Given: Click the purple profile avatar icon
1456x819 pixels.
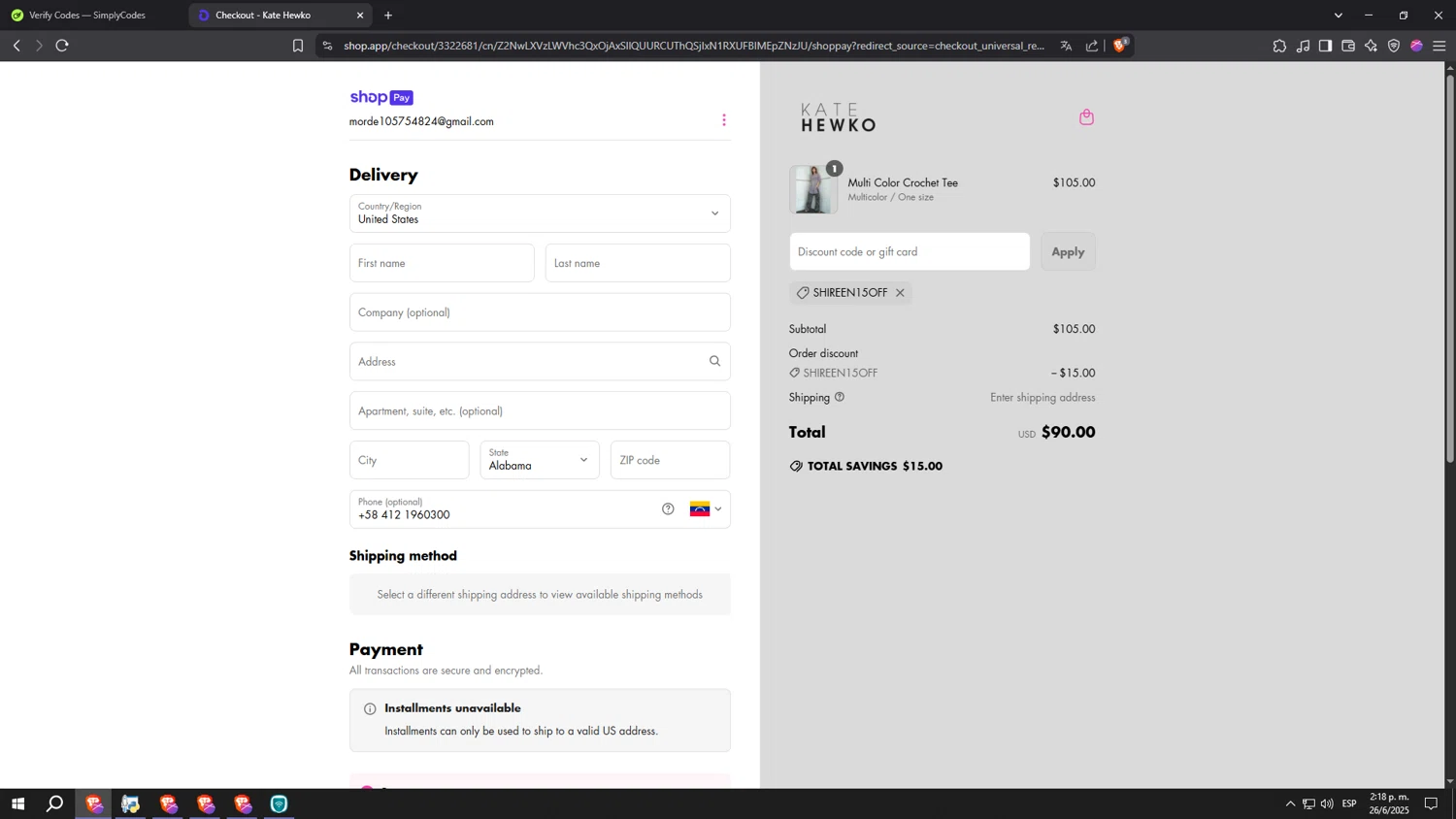Looking at the screenshot, I should click(1416, 46).
